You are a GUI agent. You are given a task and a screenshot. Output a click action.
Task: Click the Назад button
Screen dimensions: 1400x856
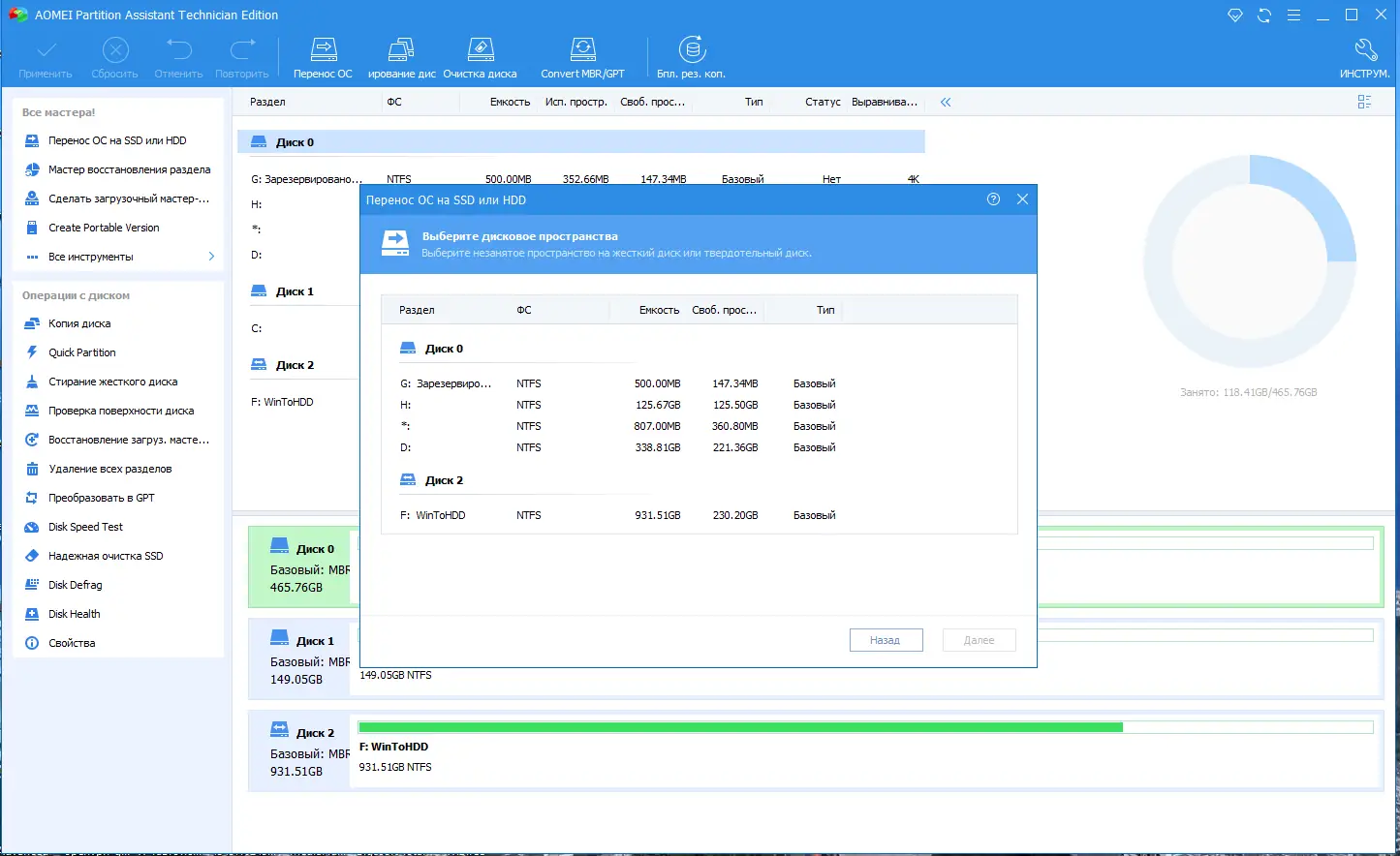pyautogui.click(x=886, y=640)
